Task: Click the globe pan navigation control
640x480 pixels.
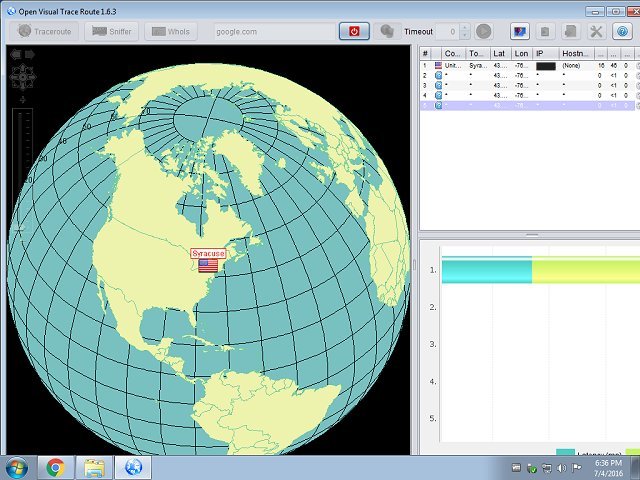Action: [x=22, y=76]
